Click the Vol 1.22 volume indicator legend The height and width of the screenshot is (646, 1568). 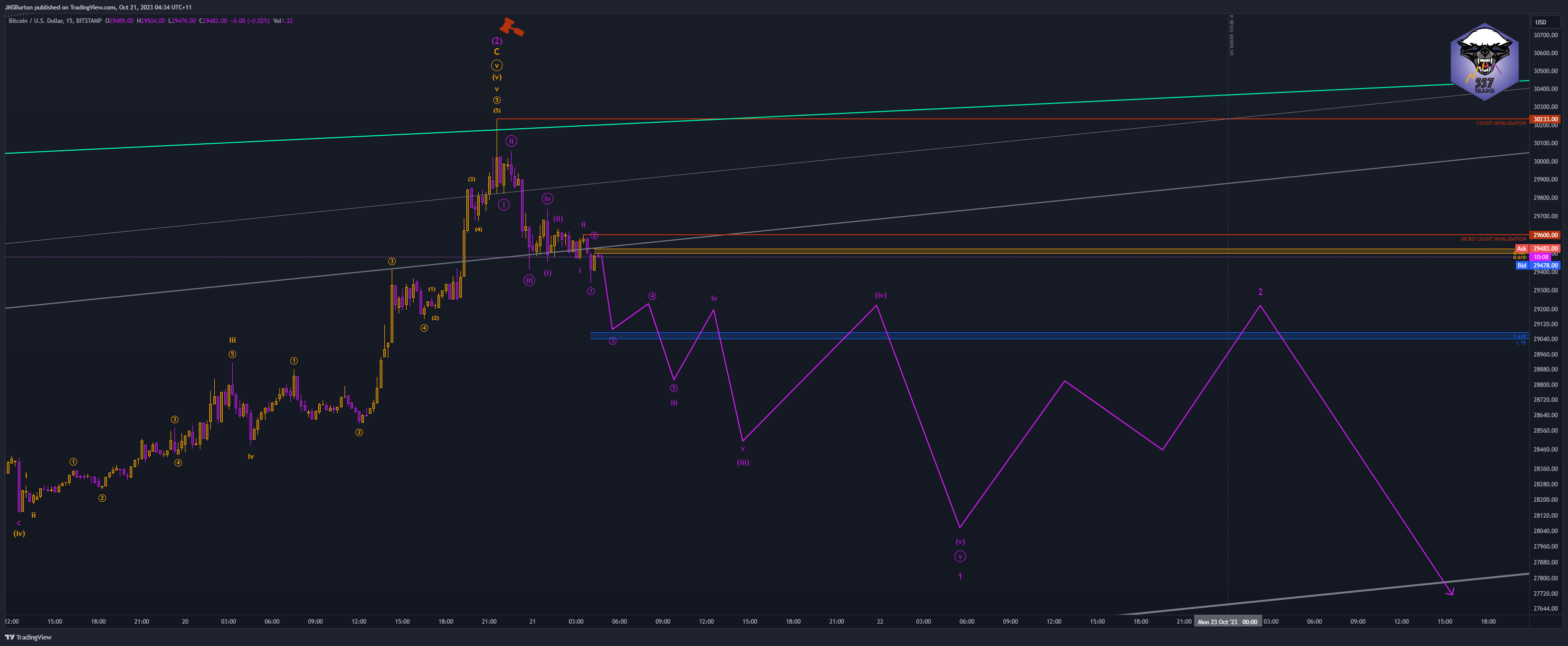[283, 21]
